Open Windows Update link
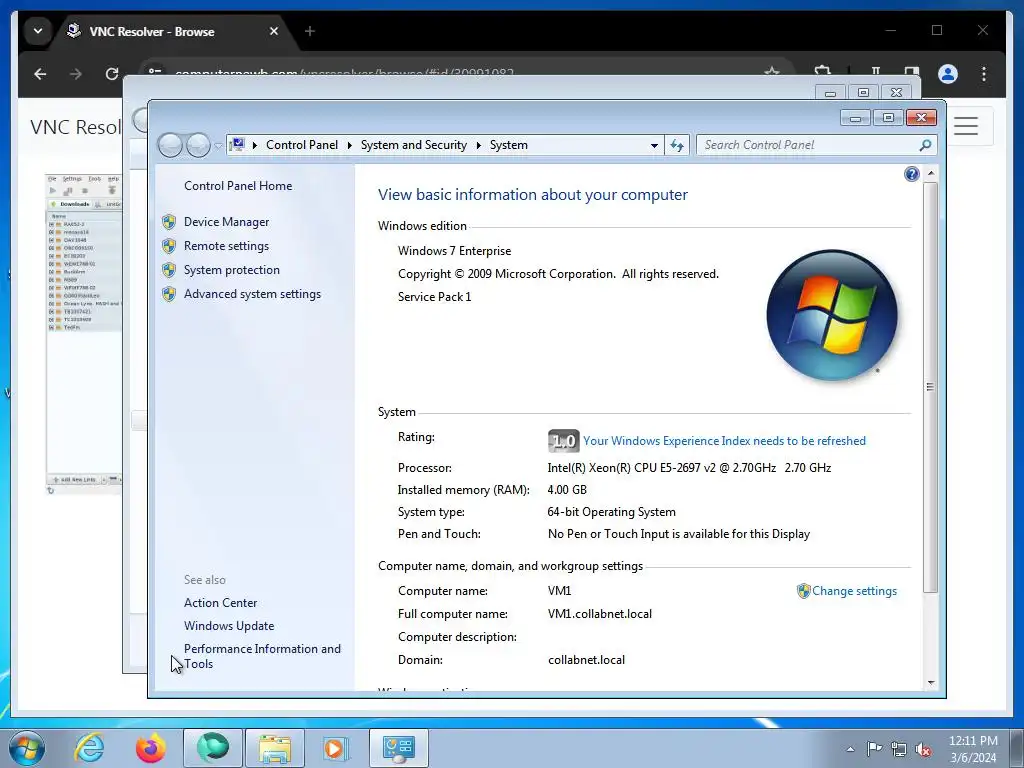 [x=229, y=626]
